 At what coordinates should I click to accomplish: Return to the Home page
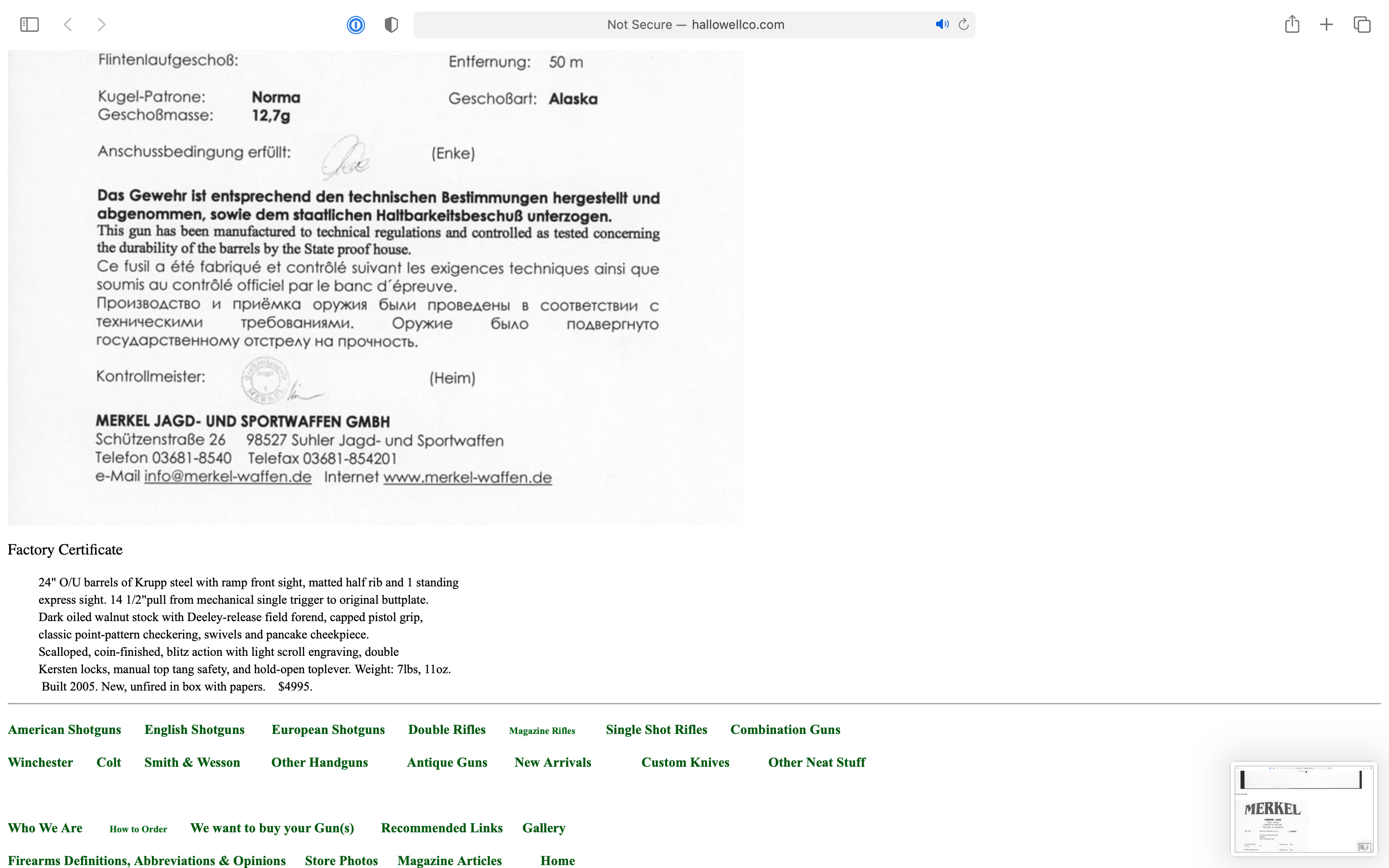(x=558, y=861)
